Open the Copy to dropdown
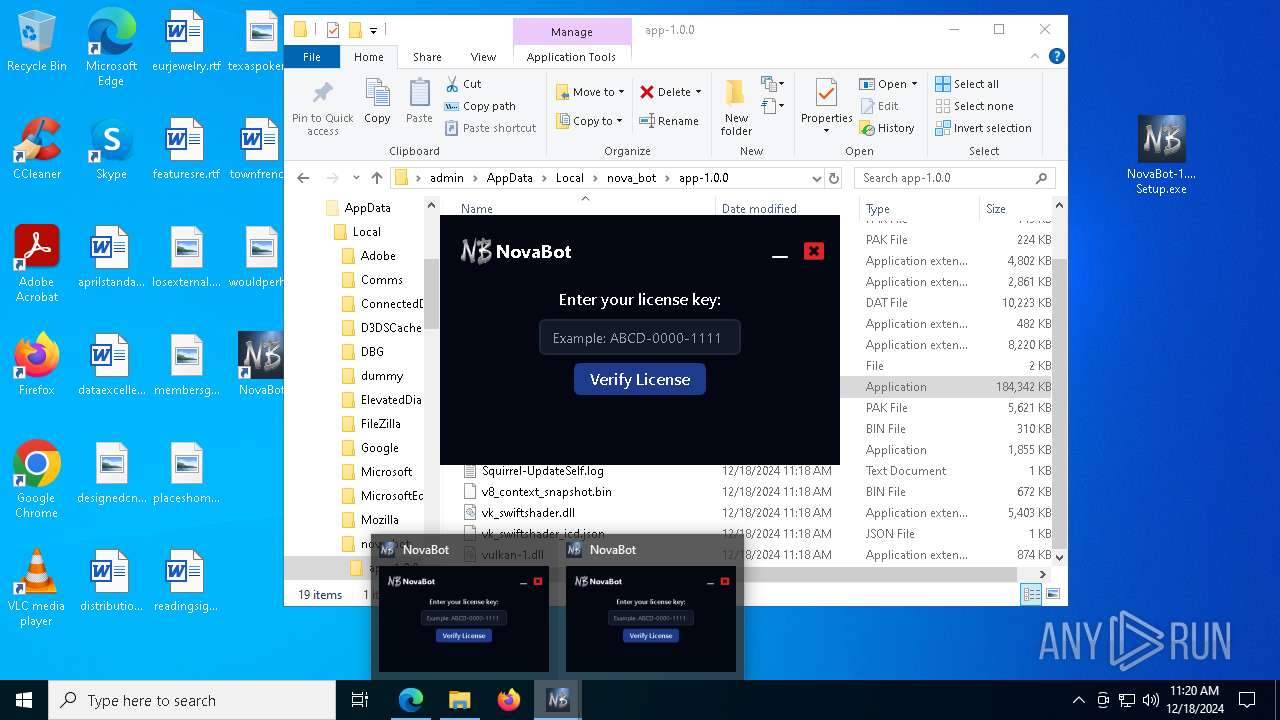Viewport: 1280px width, 720px height. 589,121
